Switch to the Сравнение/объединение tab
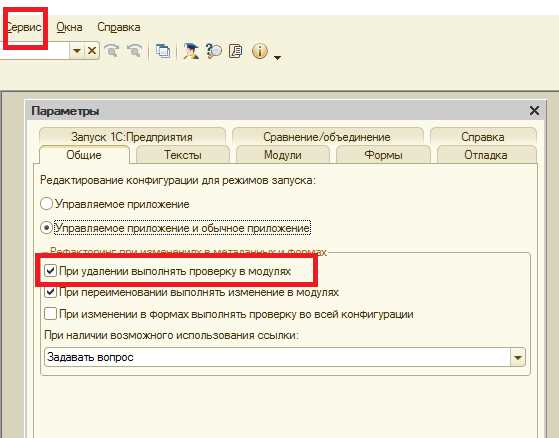 tap(327, 136)
